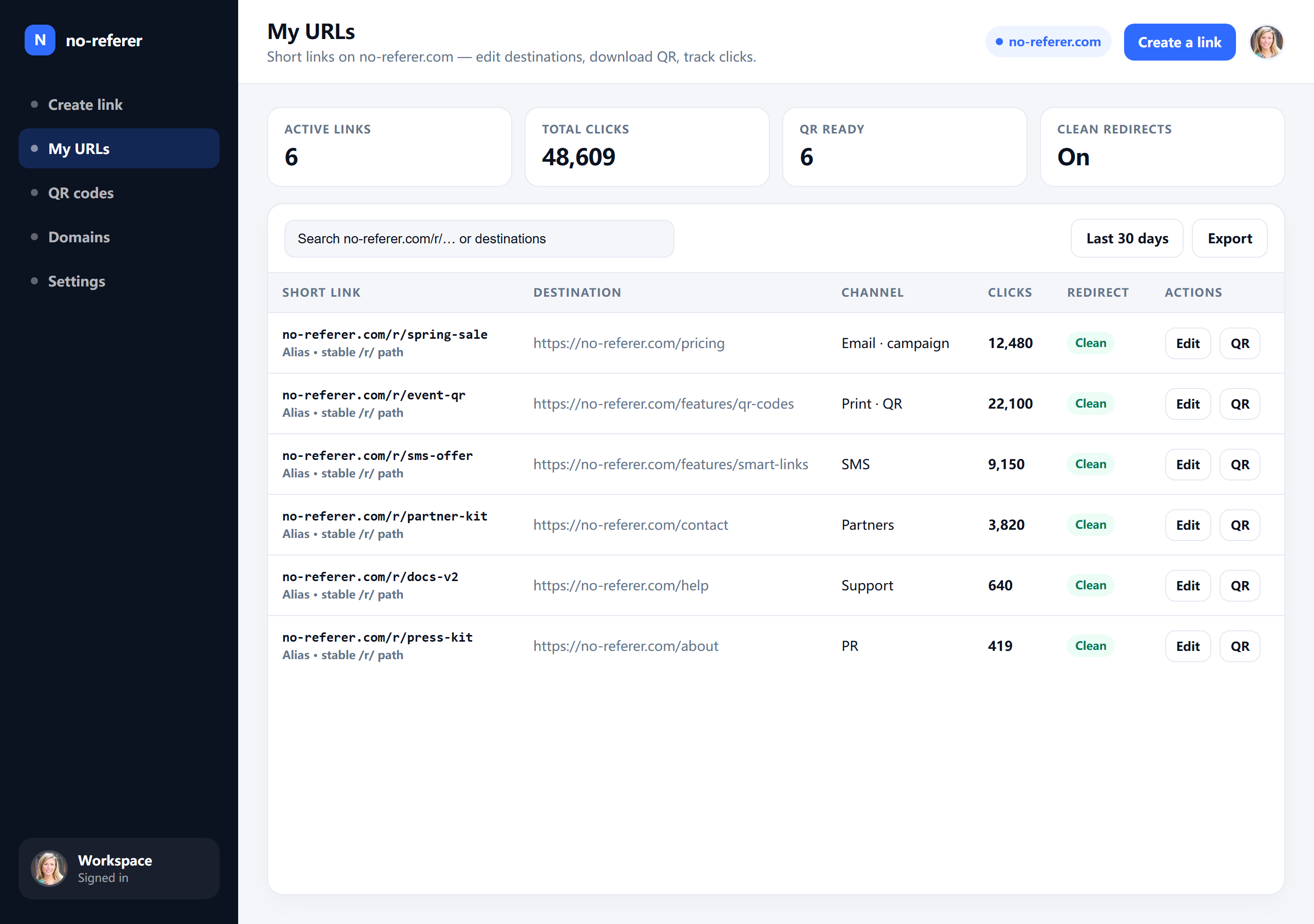Click the 22,100 clicks value

point(1010,403)
